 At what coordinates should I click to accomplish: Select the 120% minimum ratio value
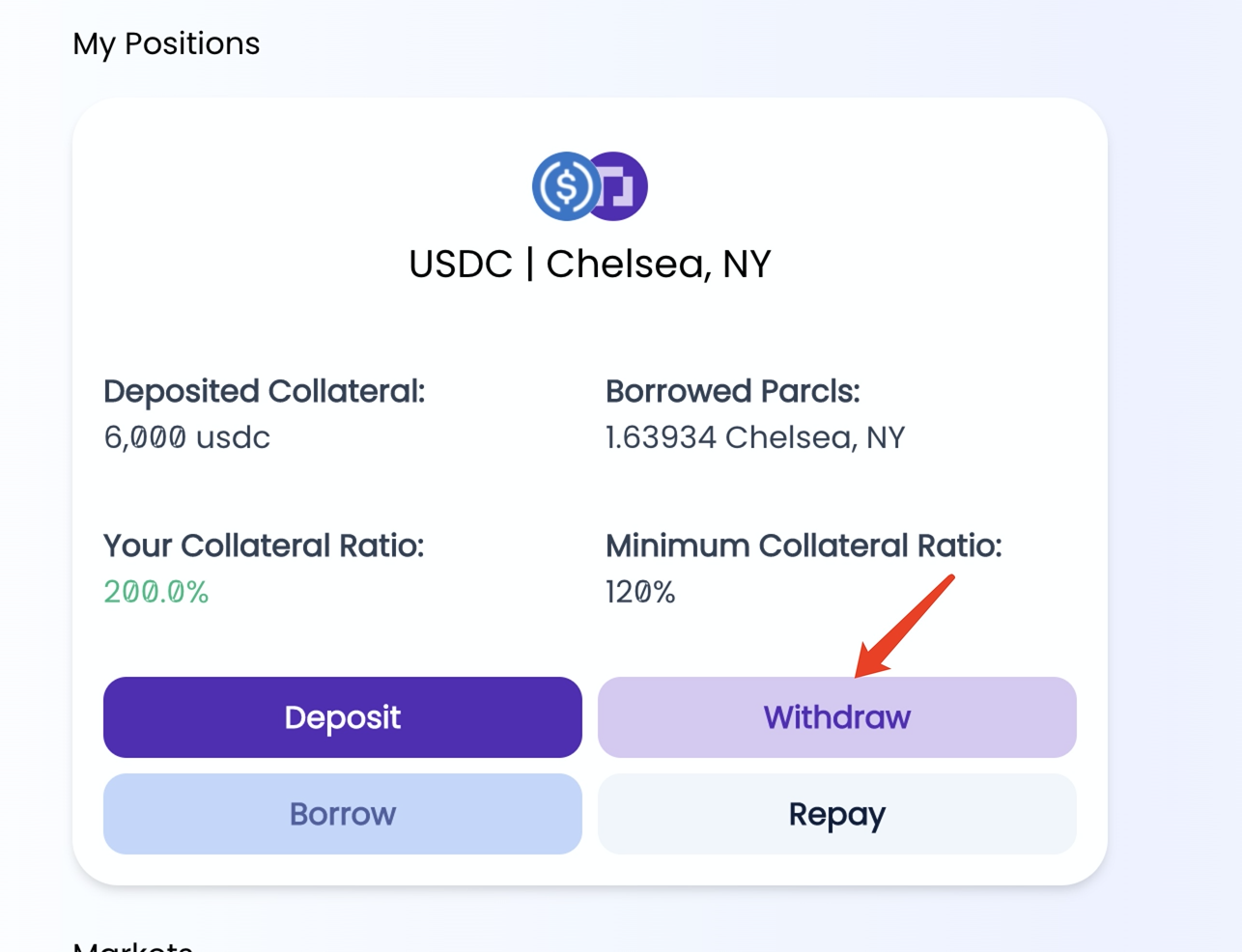[x=640, y=592]
